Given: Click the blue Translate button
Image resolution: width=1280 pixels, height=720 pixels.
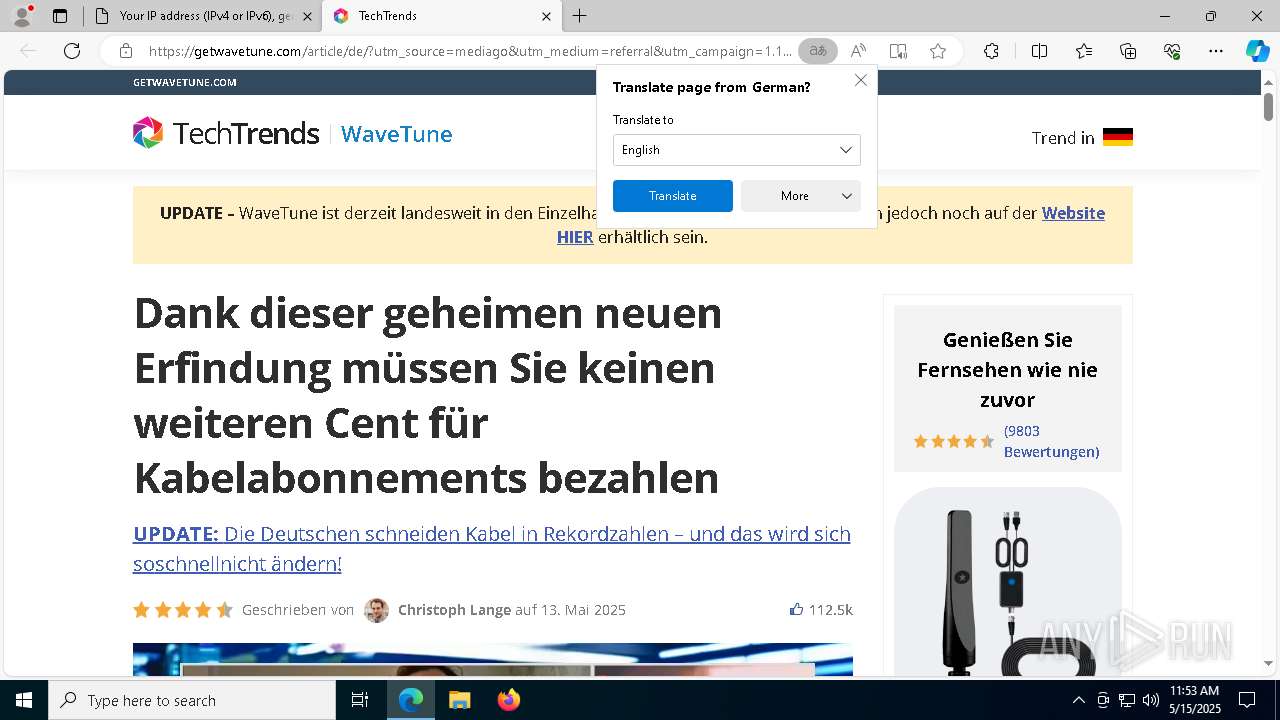Looking at the screenshot, I should 673,196.
